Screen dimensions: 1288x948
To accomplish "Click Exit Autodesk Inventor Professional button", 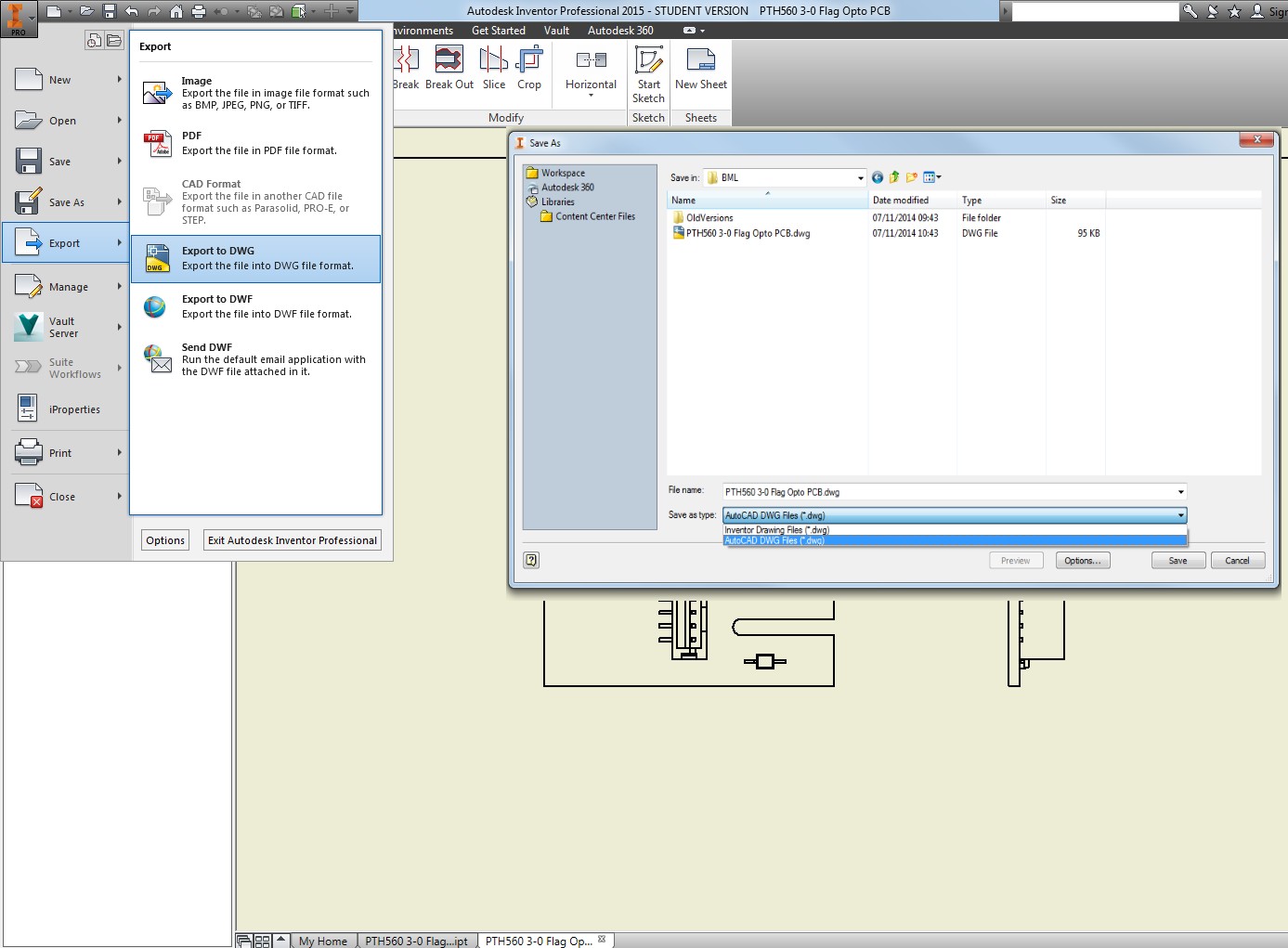I will pos(293,540).
